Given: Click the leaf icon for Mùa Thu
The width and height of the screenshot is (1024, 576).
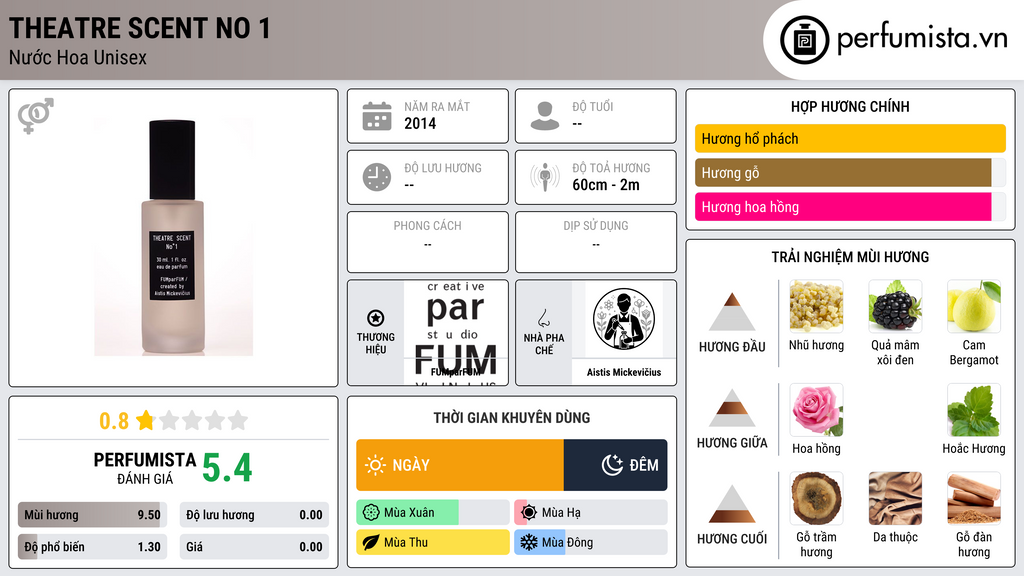Looking at the screenshot, I should click(371, 542).
